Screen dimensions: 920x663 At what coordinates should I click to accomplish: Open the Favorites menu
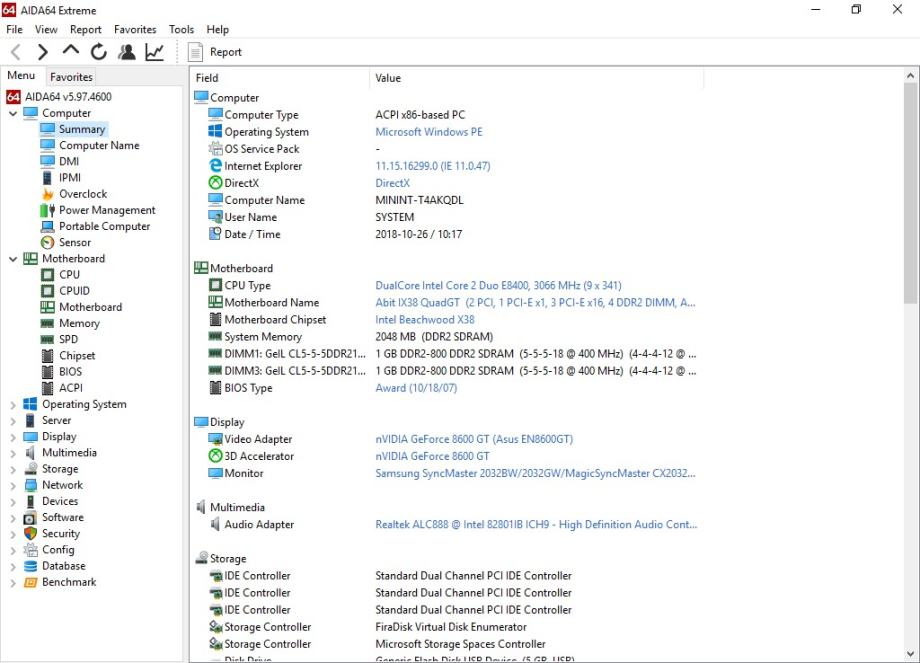click(x=135, y=29)
